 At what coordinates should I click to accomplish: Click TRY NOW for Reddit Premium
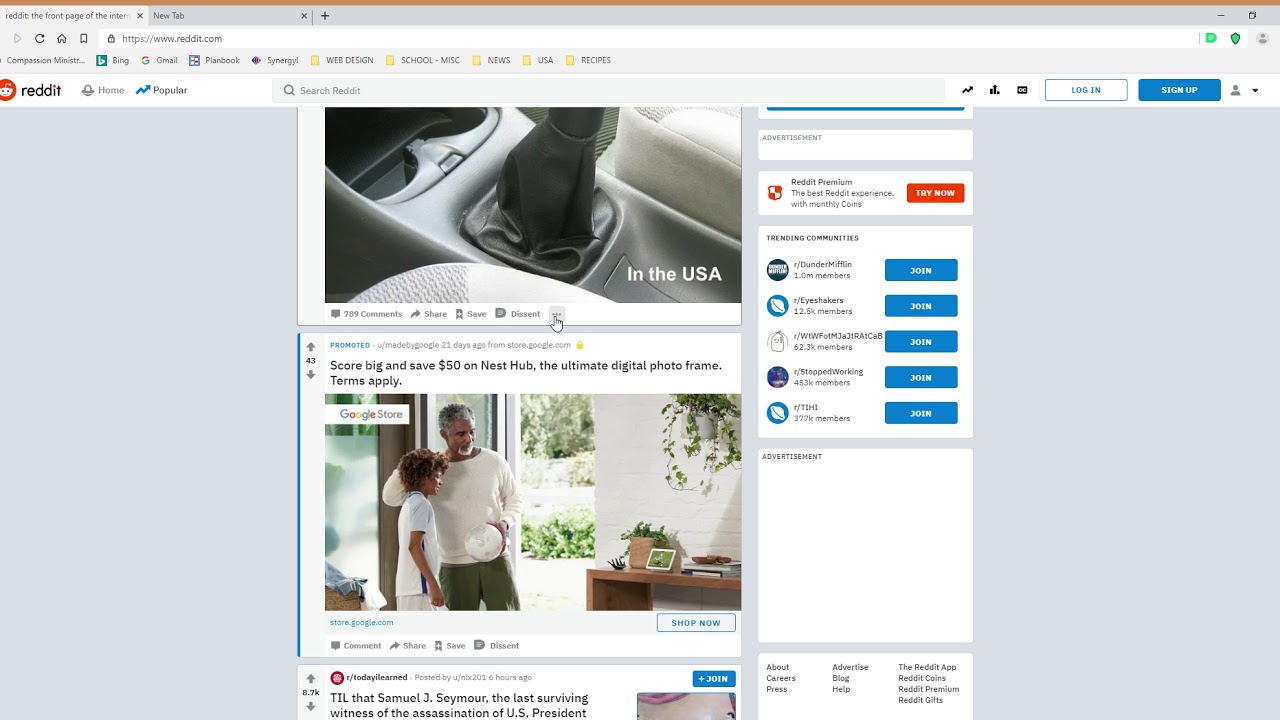935,193
